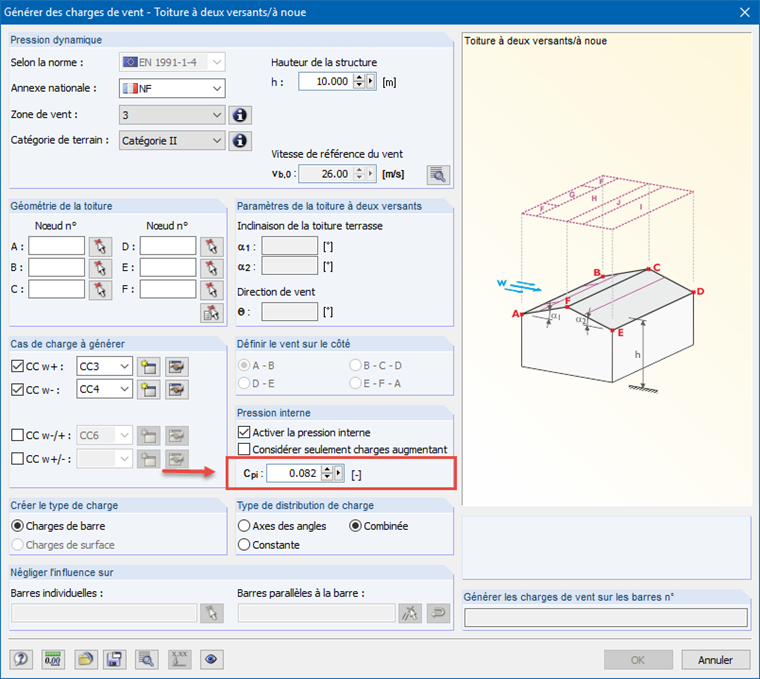Pick node B graphically
This screenshot has height=679, width=760.
point(100,268)
